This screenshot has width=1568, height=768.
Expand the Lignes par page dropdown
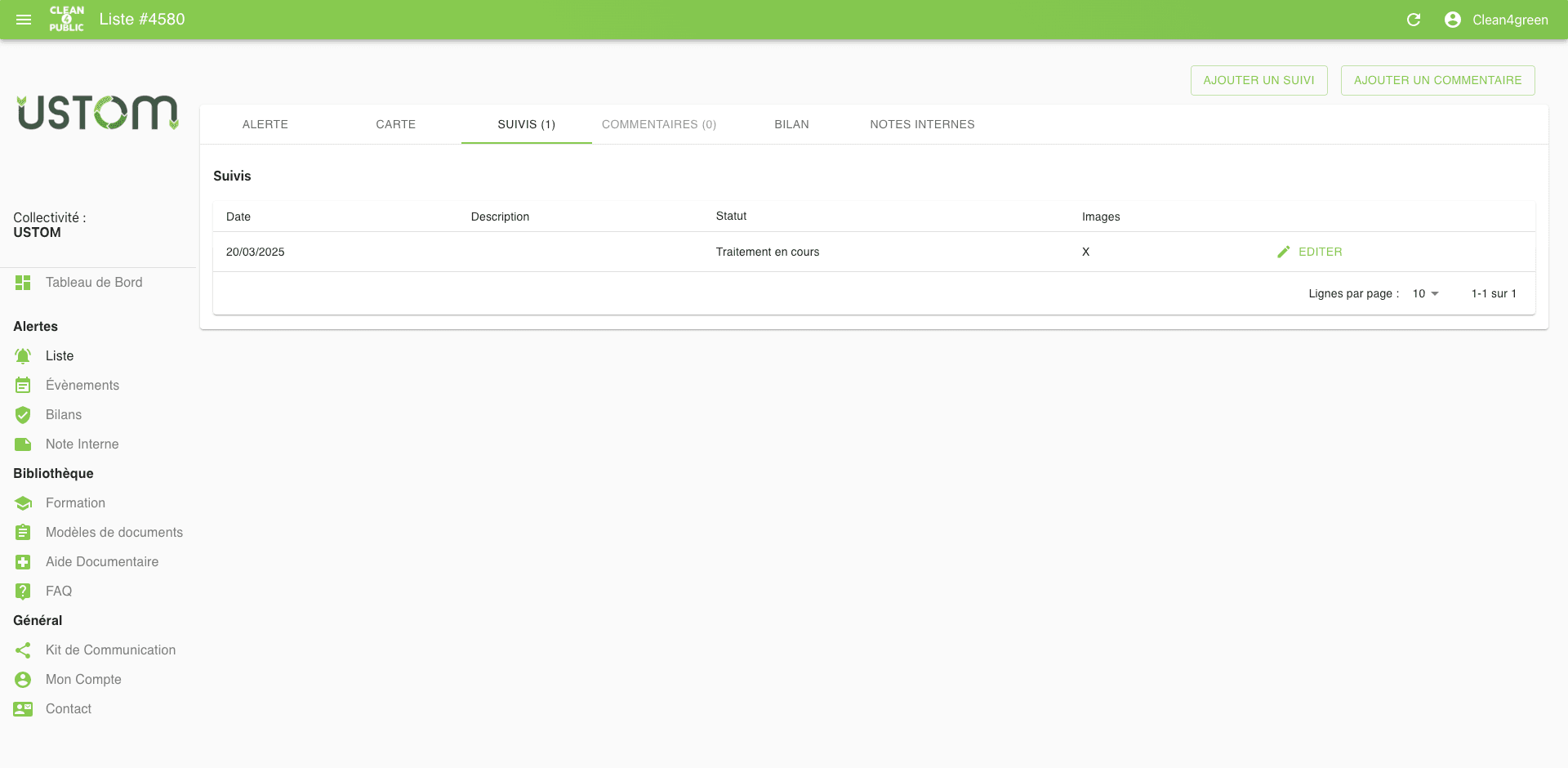point(1425,294)
